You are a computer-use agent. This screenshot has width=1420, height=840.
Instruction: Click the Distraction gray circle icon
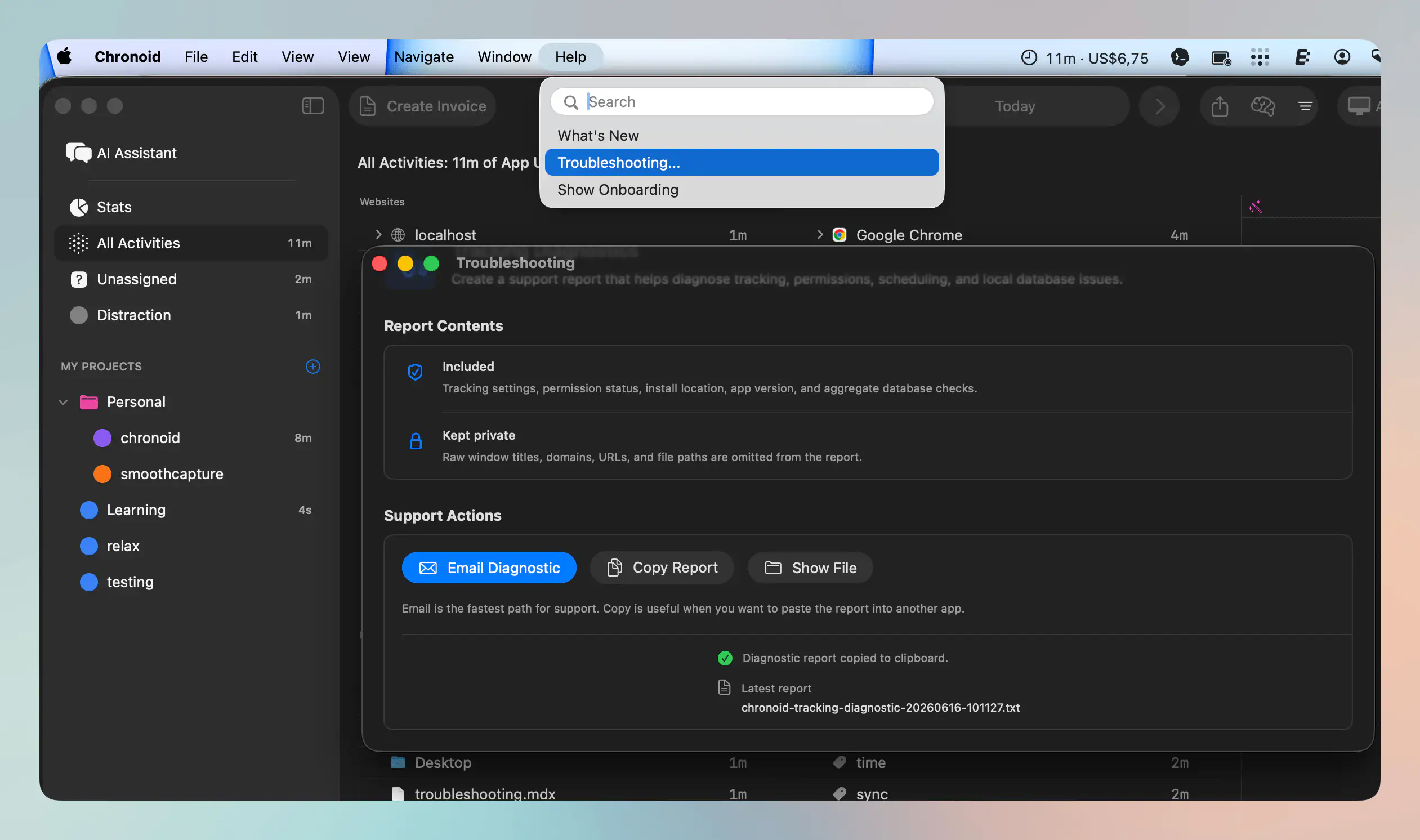(79, 315)
